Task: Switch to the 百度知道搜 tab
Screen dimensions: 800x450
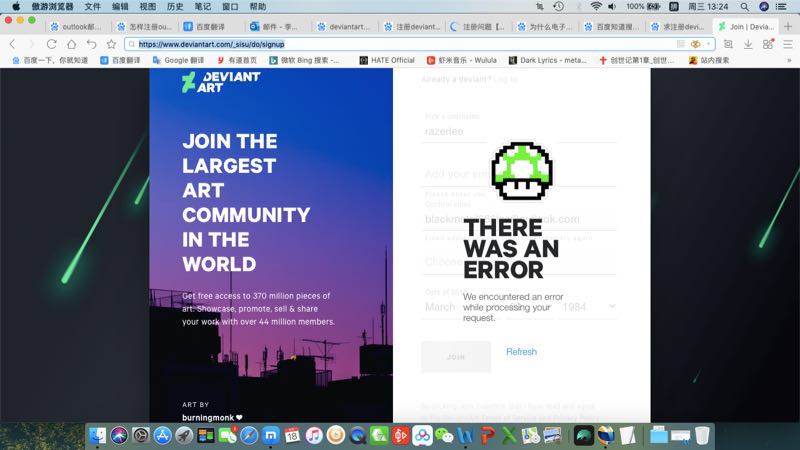Action: [611, 27]
